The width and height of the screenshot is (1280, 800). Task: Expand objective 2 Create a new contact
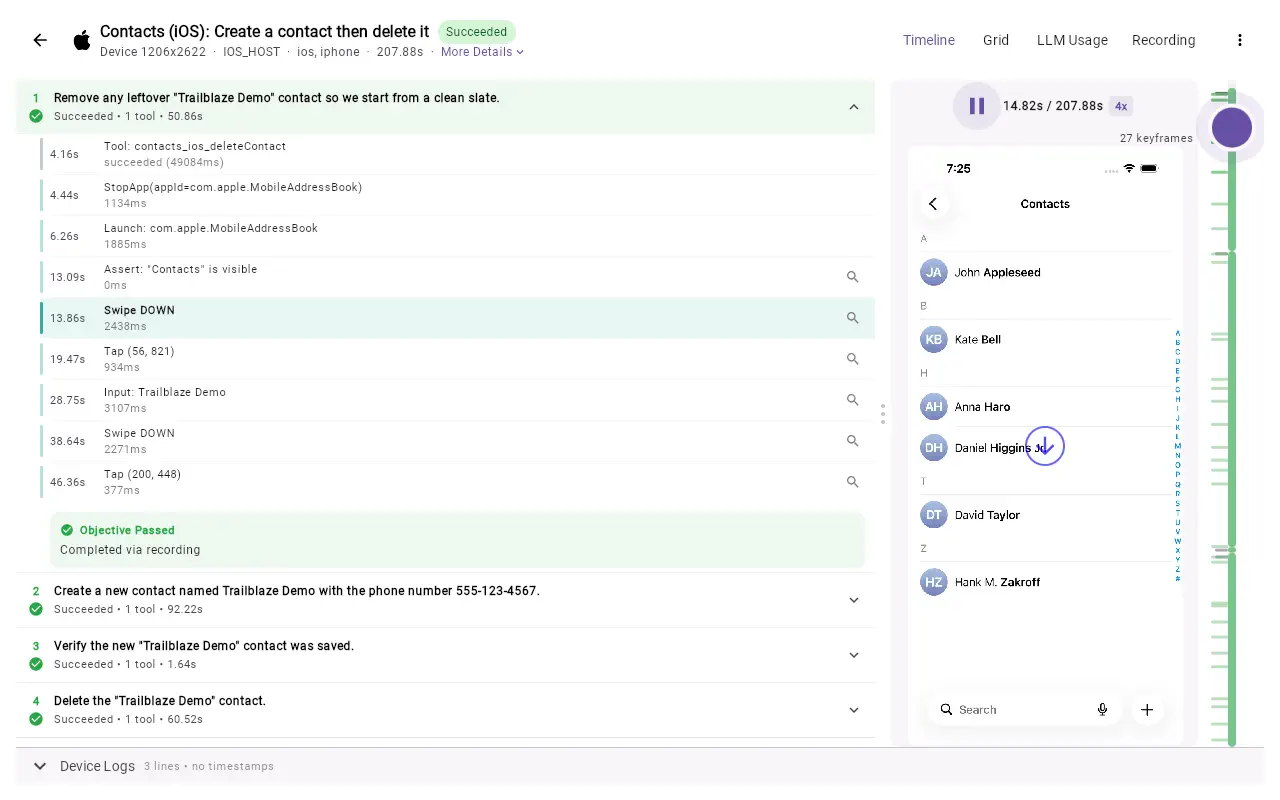(854, 600)
